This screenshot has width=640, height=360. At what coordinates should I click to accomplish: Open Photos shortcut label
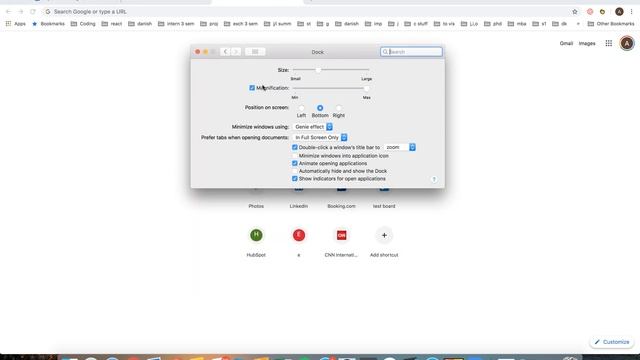pos(256,206)
